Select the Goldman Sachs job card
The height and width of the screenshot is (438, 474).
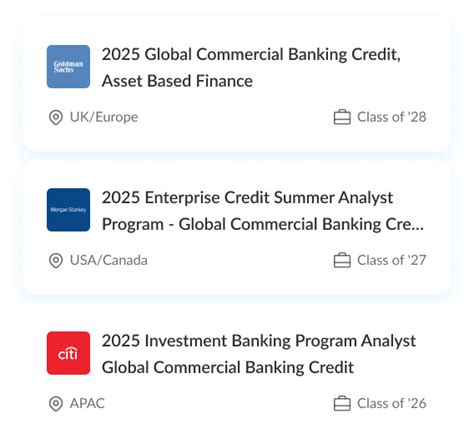pyautogui.click(x=237, y=85)
